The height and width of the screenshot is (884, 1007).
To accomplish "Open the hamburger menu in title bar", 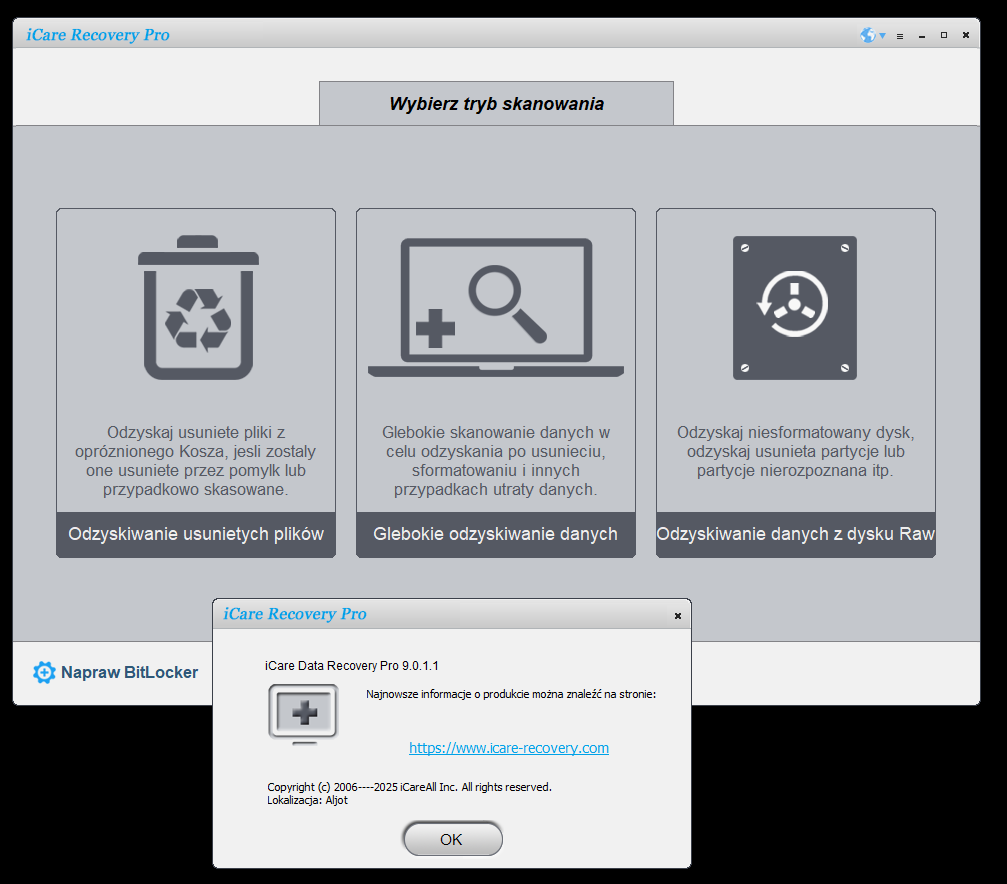I will click(x=900, y=37).
